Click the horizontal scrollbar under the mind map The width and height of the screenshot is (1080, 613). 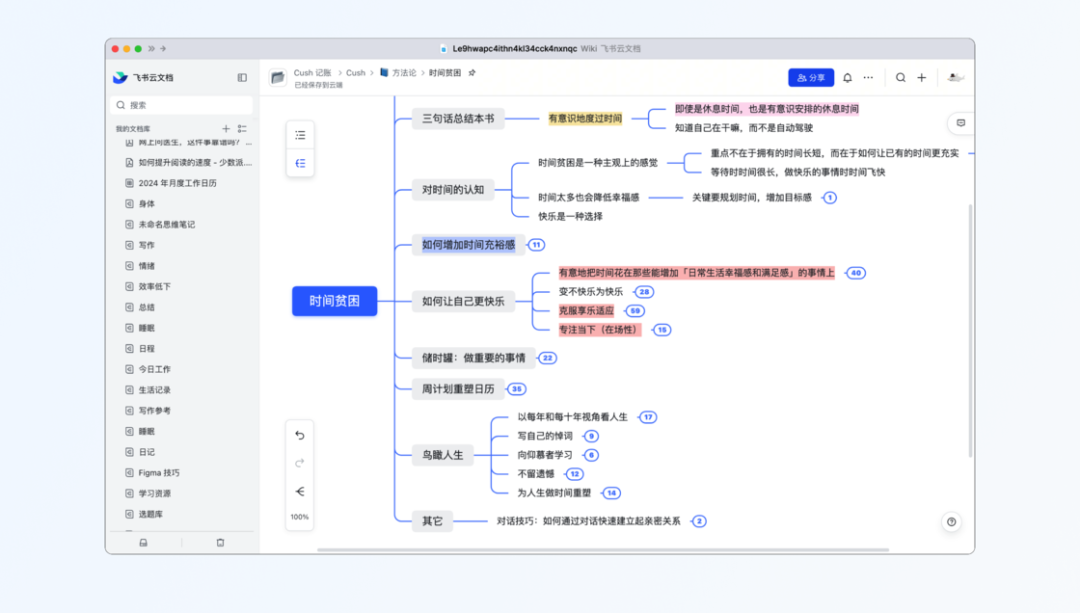603,550
